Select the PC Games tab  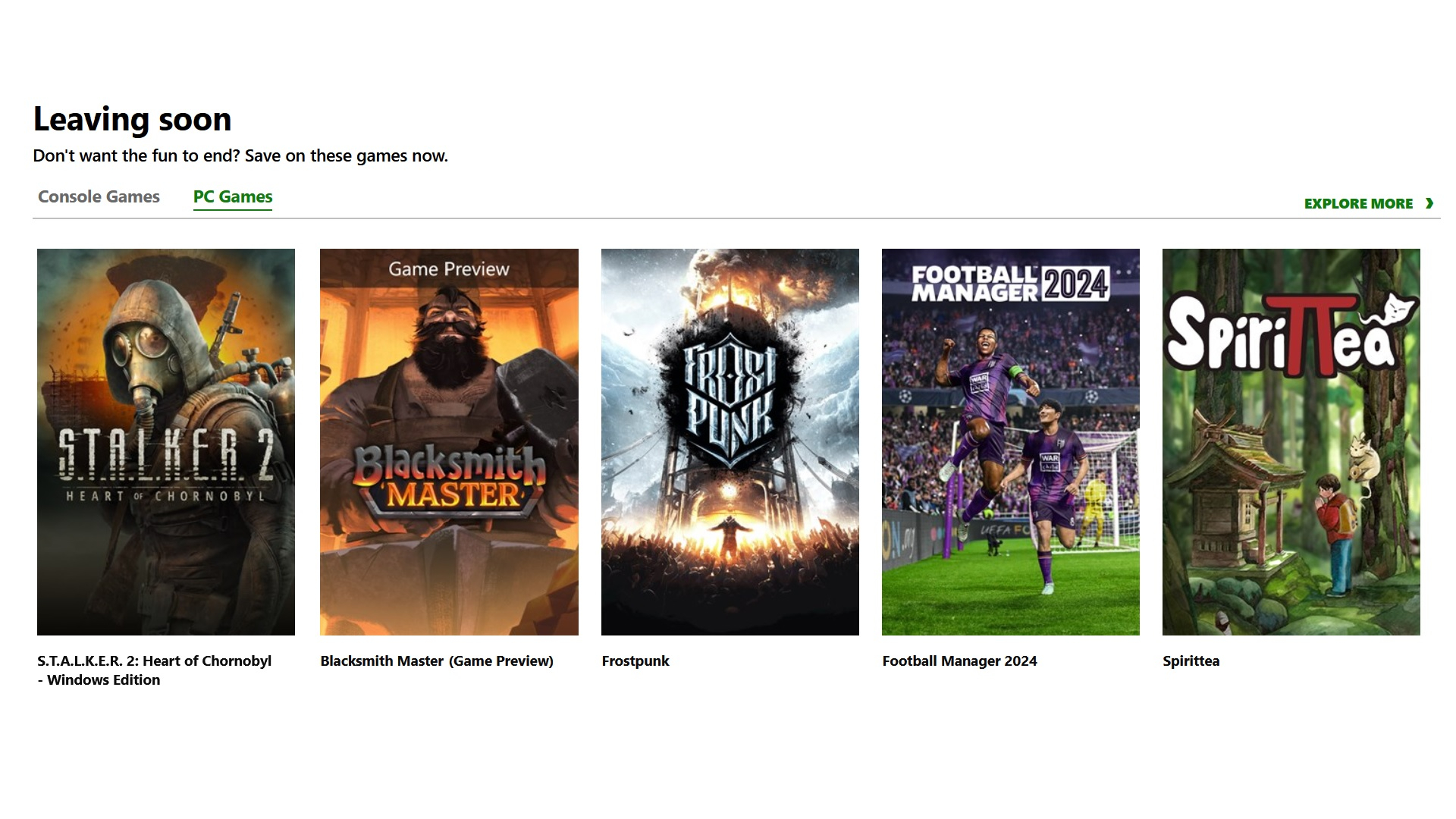pyautogui.click(x=233, y=197)
